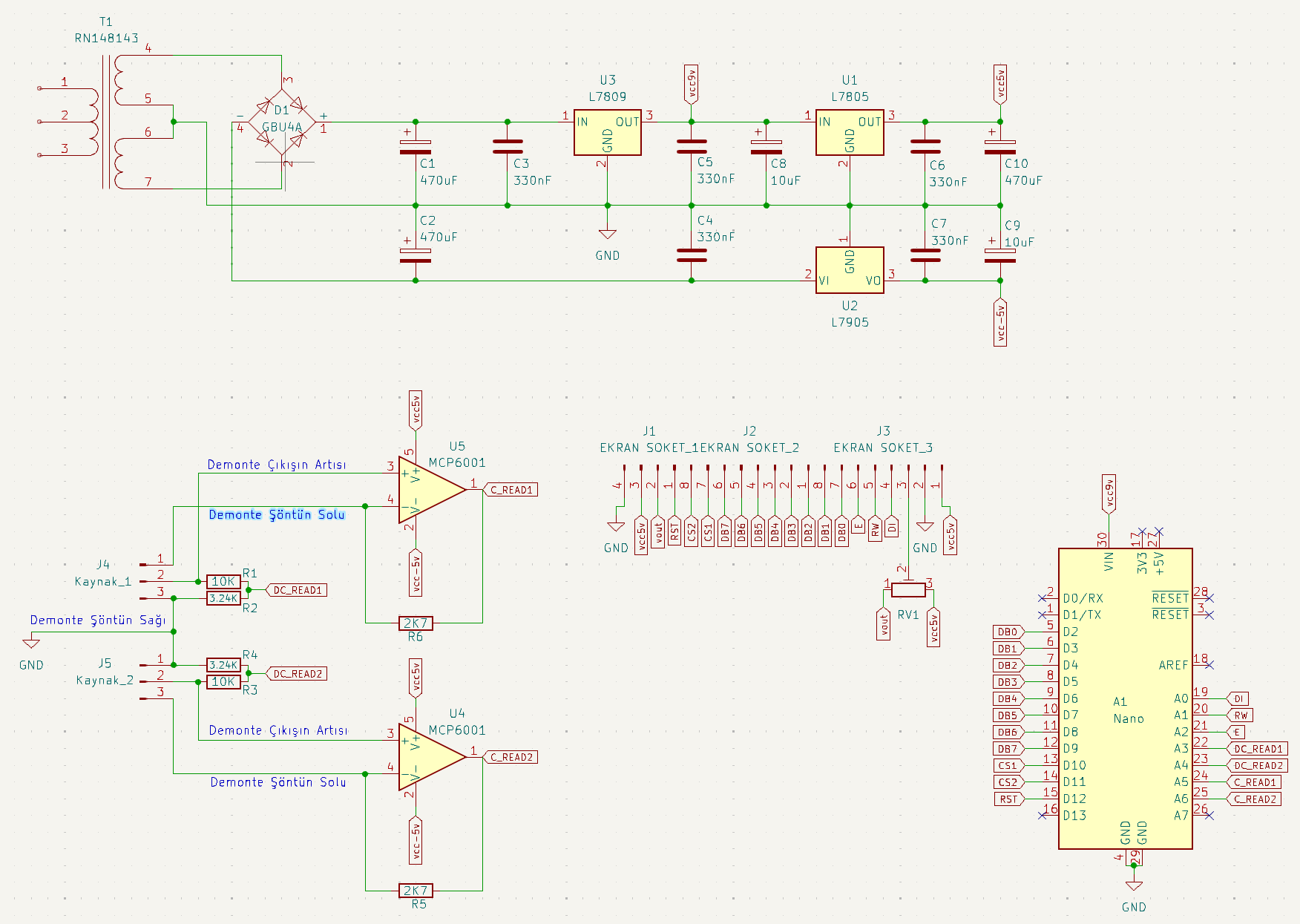Click the U1 L7805 regulator body
Screen dimensions: 1300x924
click(850, 132)
